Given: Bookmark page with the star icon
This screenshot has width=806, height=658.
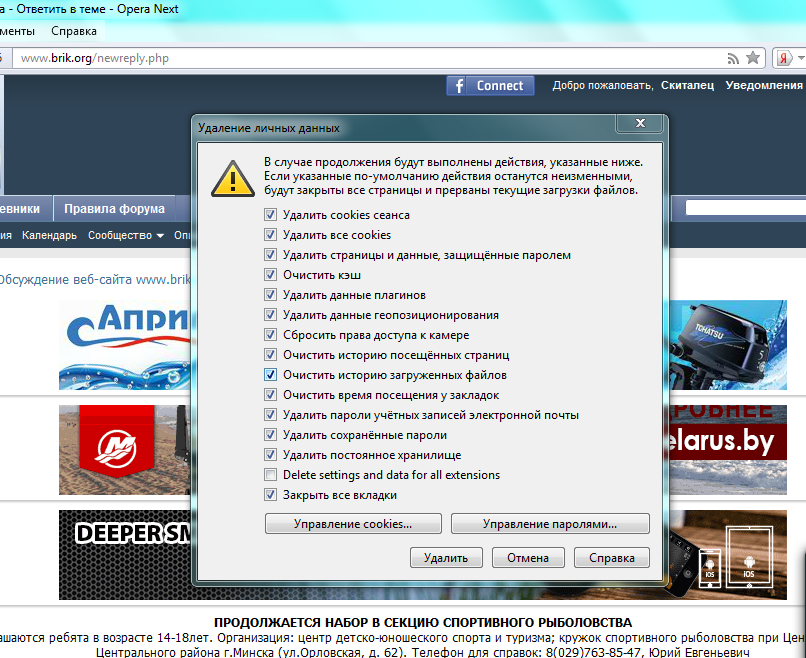Looking at the screenshot, I should tap(753, 58).
